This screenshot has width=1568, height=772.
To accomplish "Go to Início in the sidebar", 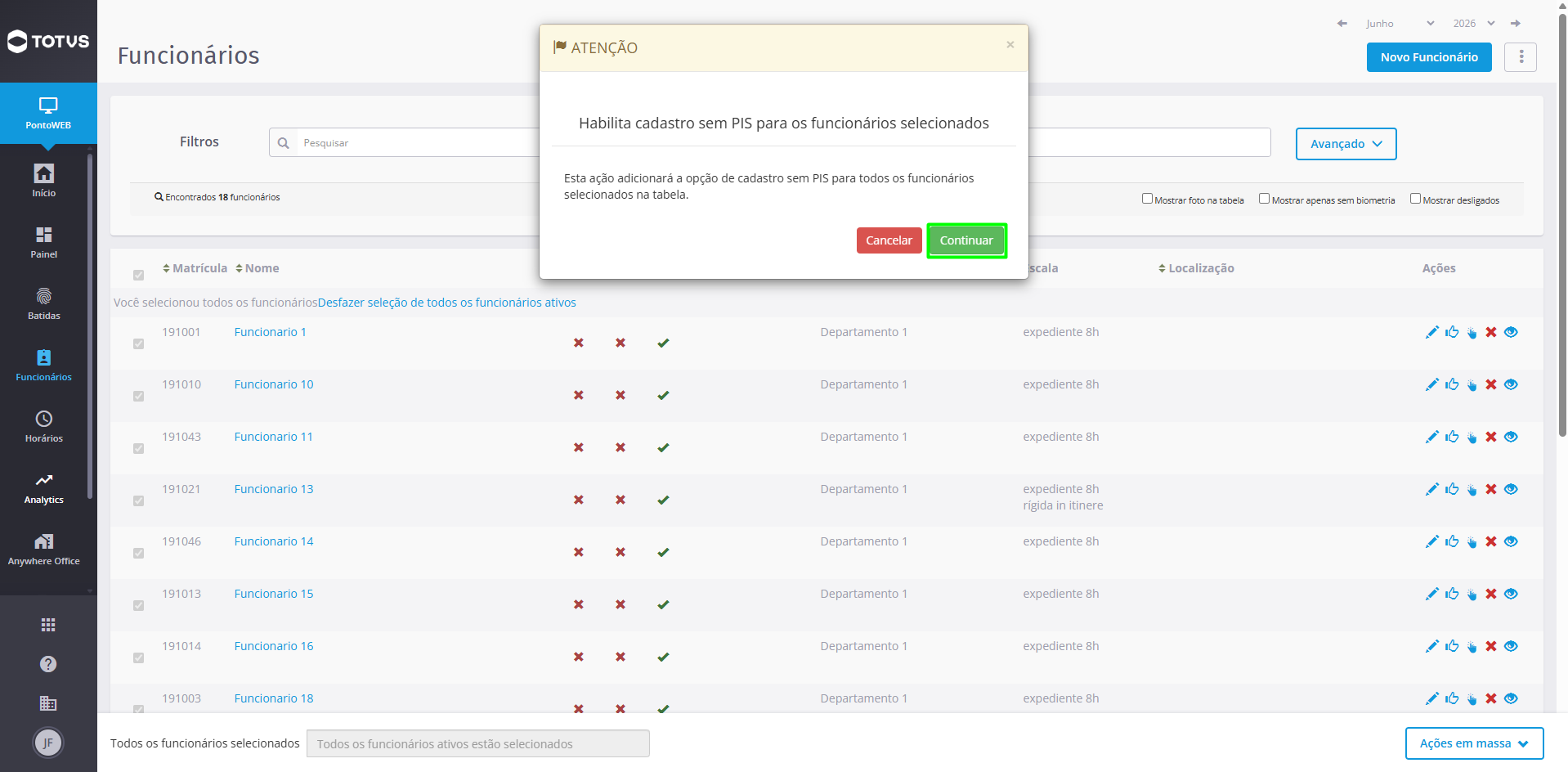I will 44,181.
